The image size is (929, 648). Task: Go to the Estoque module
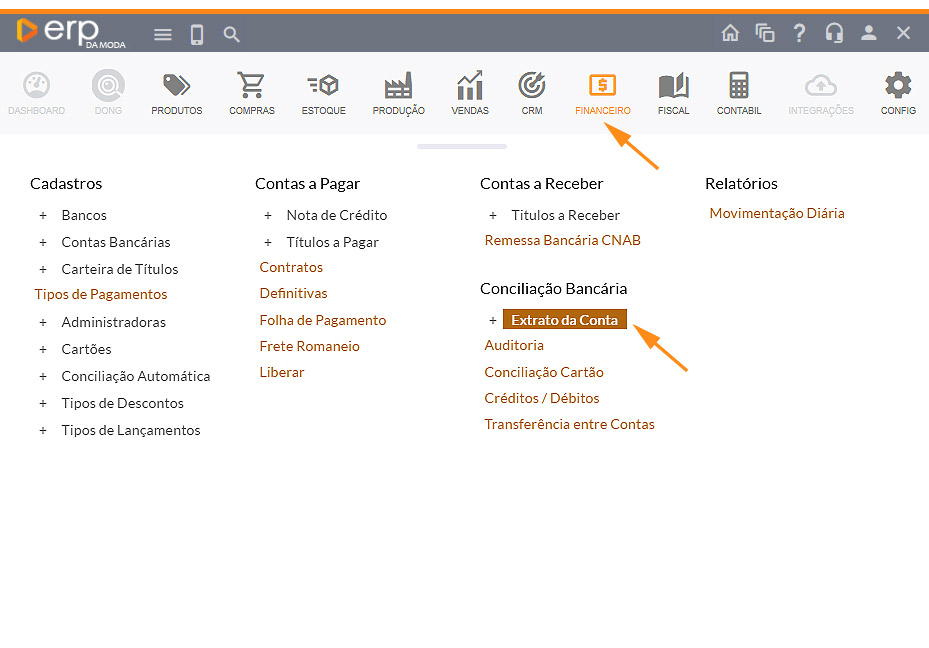(x=323, y=92)
